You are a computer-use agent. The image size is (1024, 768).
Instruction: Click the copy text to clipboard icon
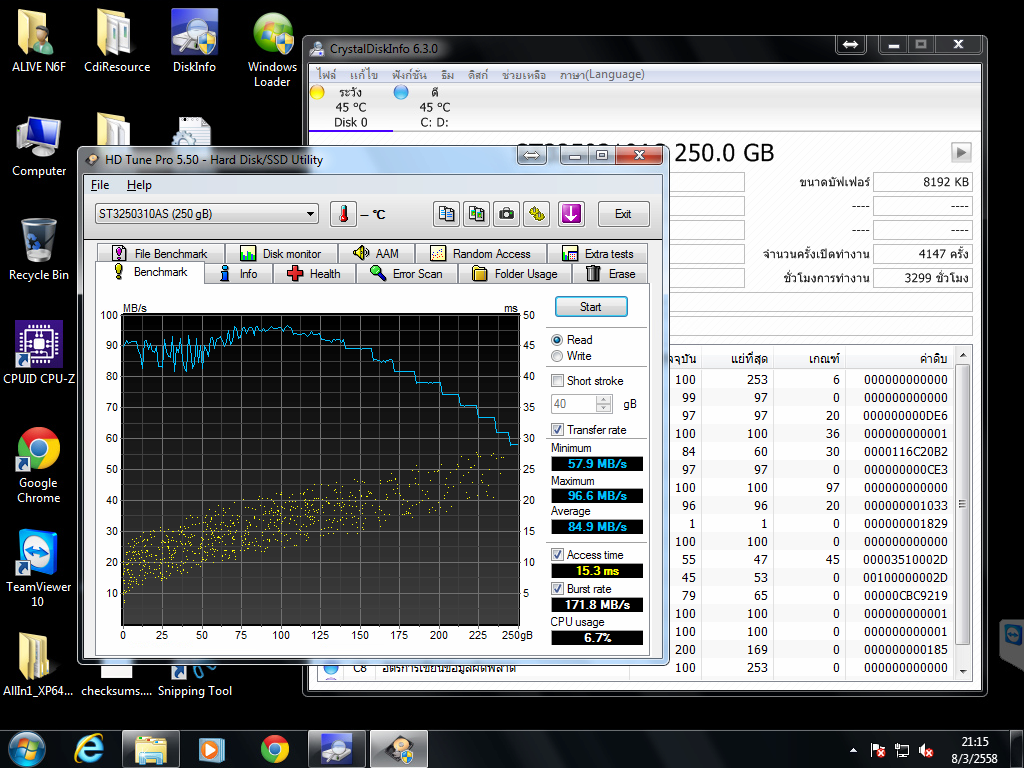[446, 214]
